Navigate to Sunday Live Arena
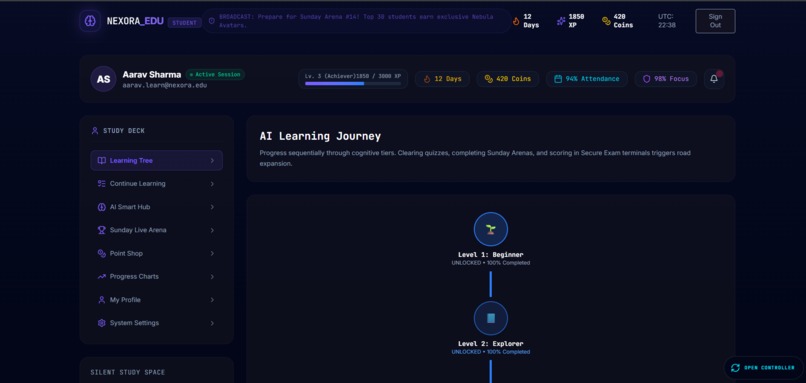 (x=156, y=230)
